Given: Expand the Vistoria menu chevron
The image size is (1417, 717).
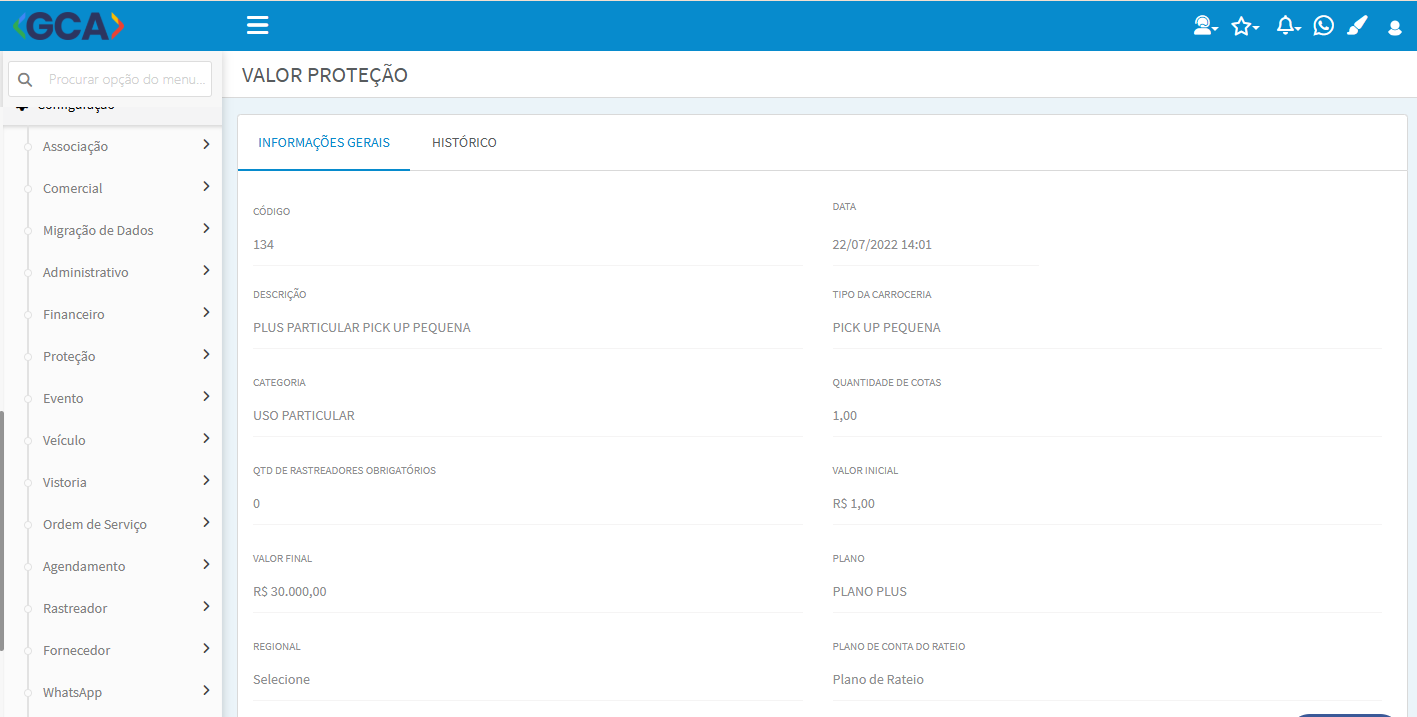Looking at the screenshot, I should (x=206, y=481).
